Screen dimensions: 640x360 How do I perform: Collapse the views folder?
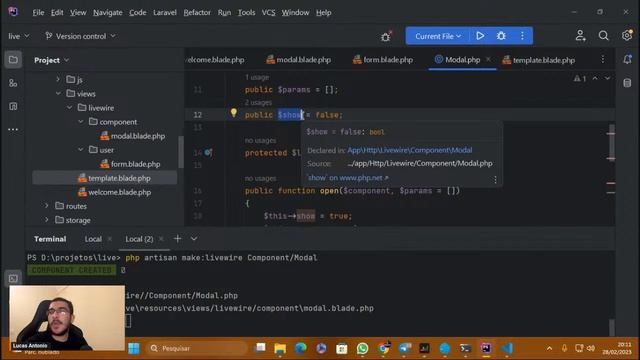pos(58,93)
